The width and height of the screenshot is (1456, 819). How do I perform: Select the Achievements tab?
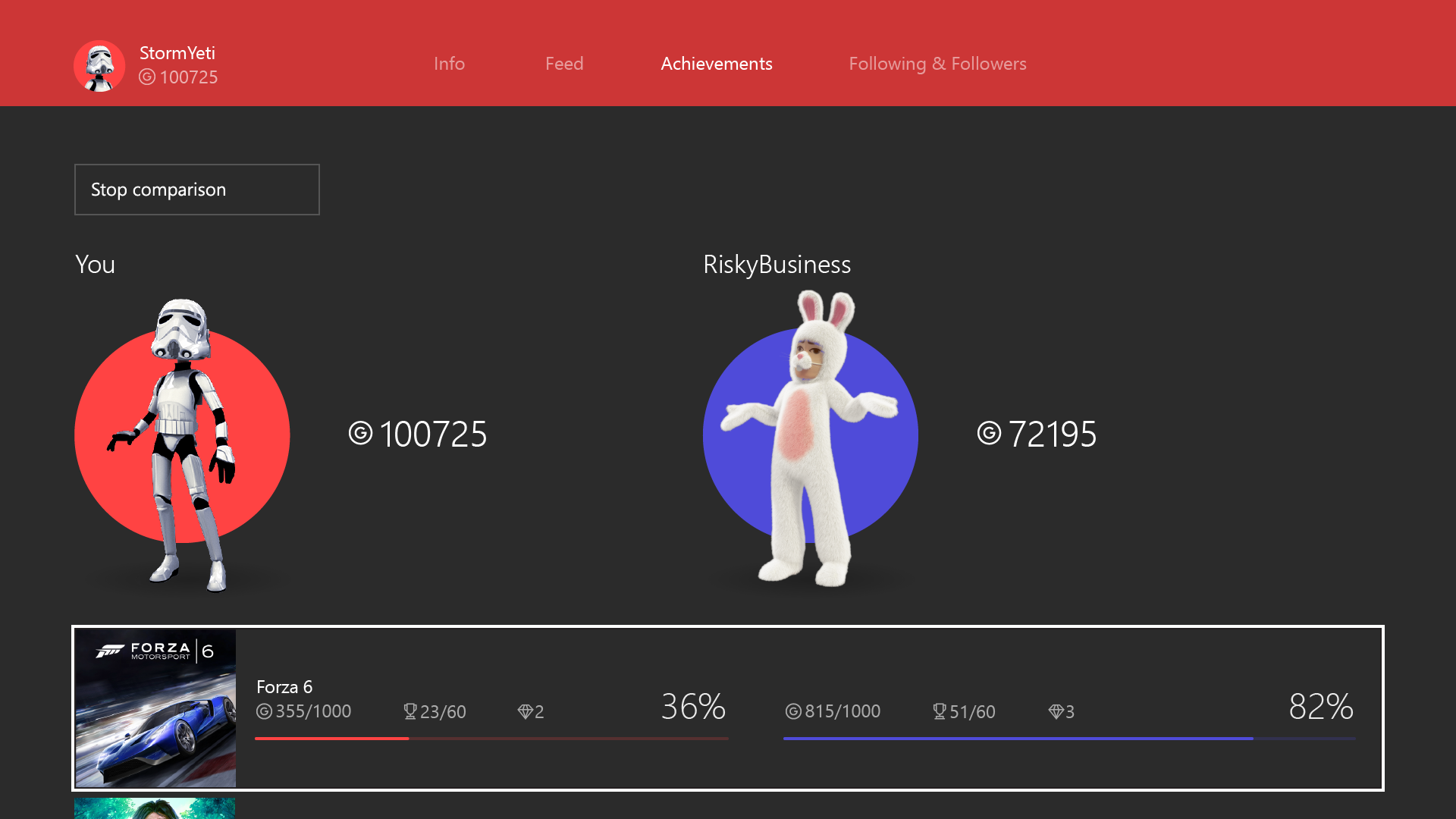coord(717,64)
